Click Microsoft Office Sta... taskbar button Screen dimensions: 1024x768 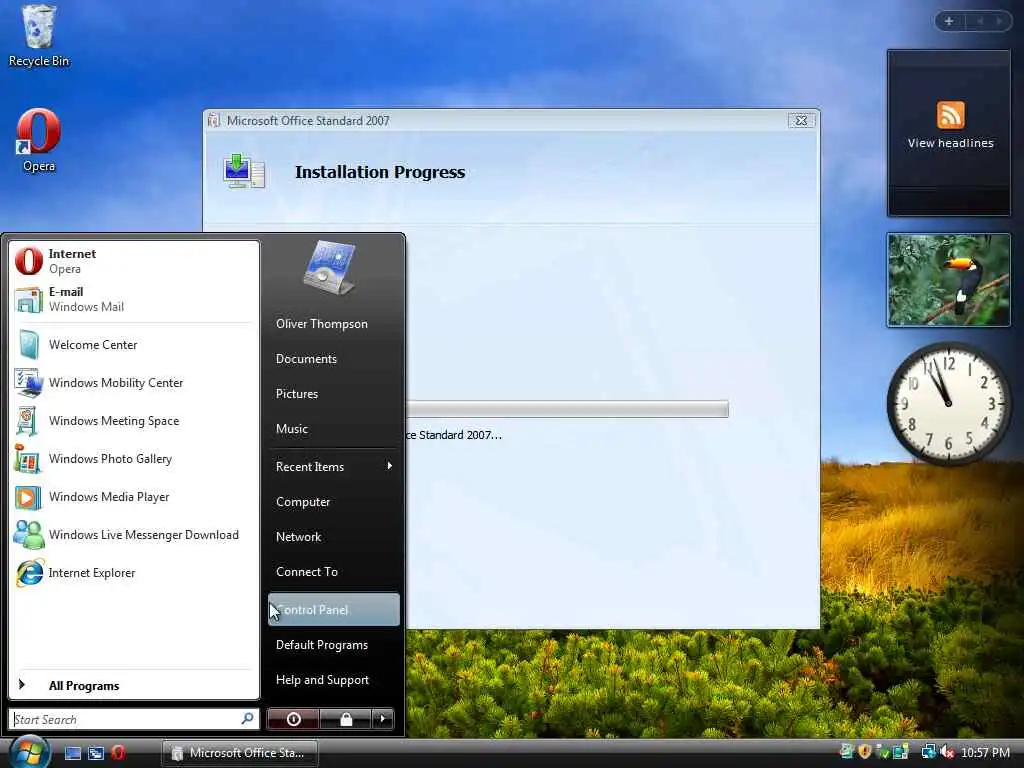click(x=240, y=753)
